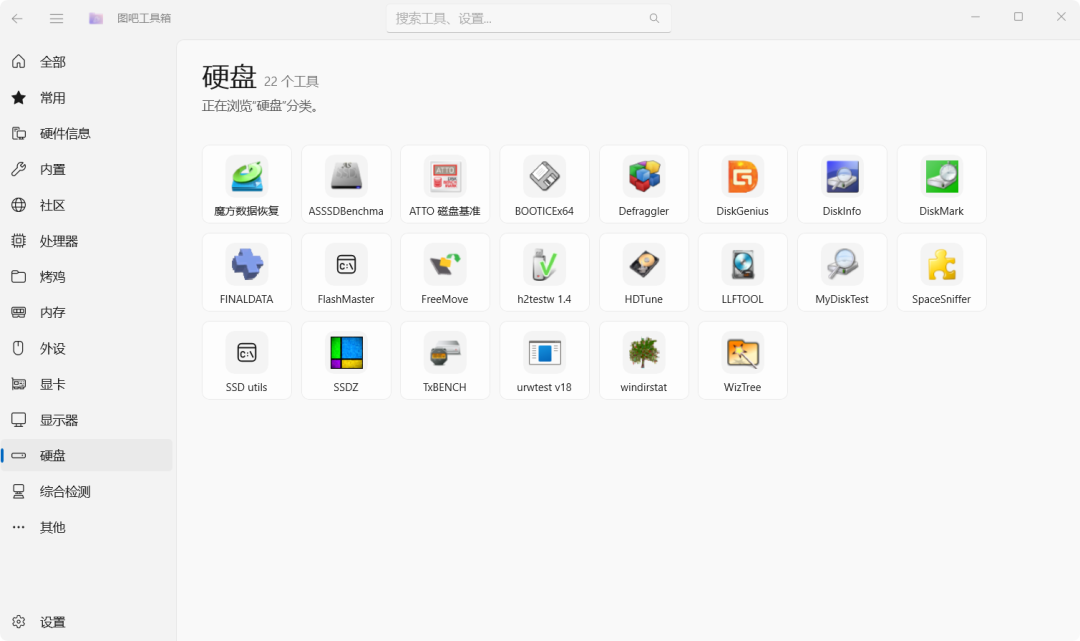Launch BOOTICEx64 tool
The width and height of the screenshot is (1080, 641).
(544, 184)
